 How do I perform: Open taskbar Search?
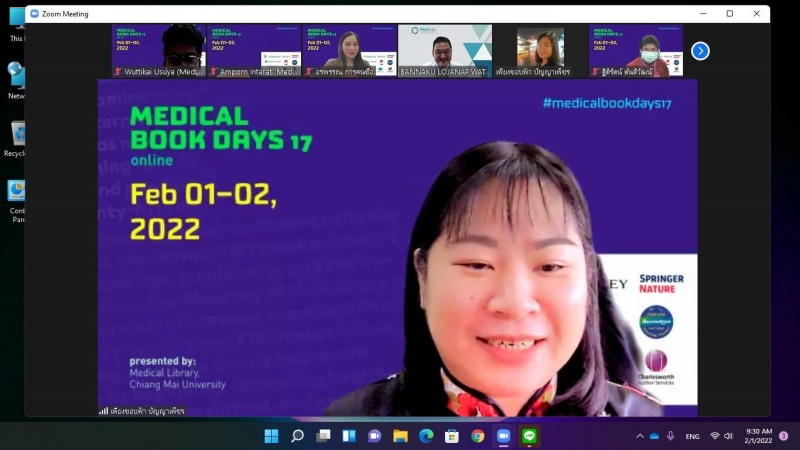pyautogui.click(x=297, y=436)
